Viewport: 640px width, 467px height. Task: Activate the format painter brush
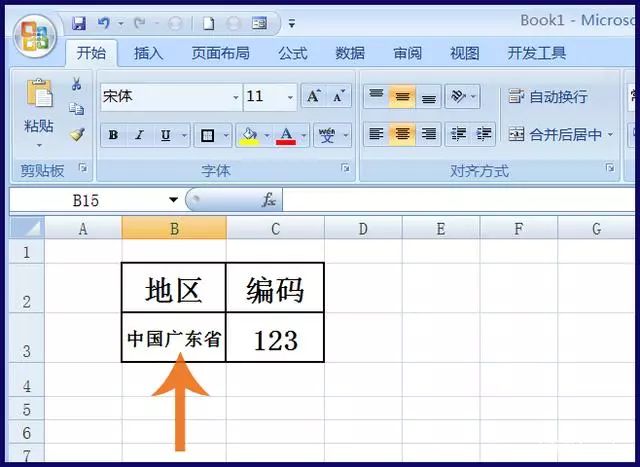[77, 135]
